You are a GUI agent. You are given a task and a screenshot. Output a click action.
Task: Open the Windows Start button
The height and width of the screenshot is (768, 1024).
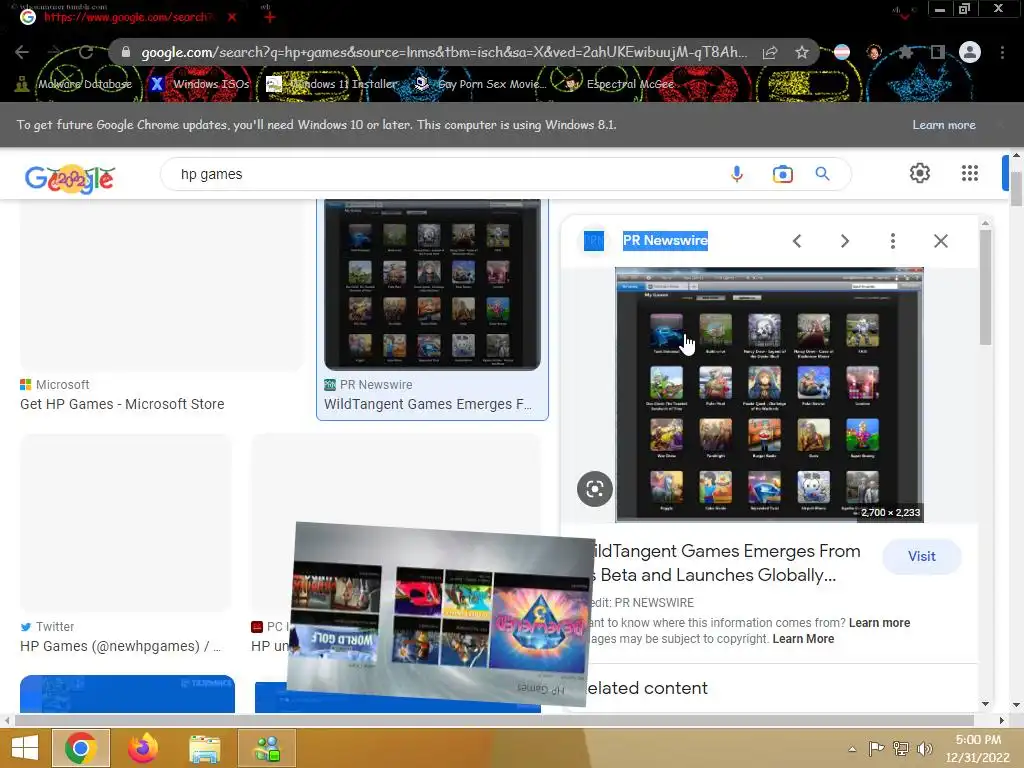25,748
